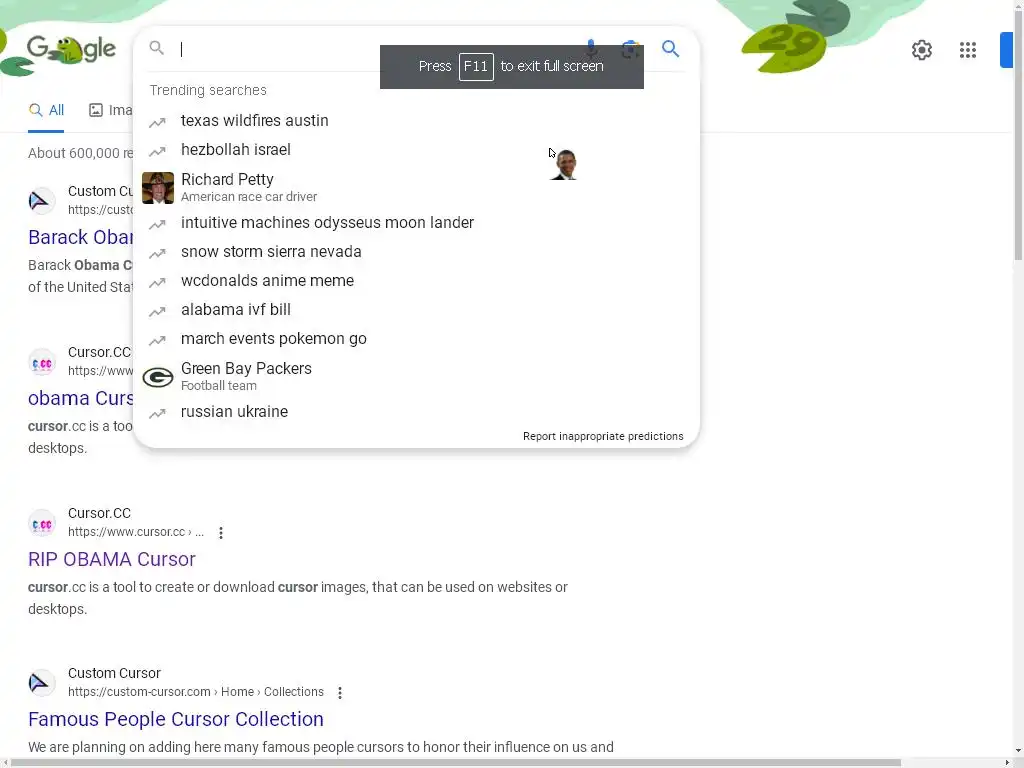Screen dimensions: 1024x768
Task: Select russian ukraine suggestion
Action: pyautogui.click(x=417, y=411)
